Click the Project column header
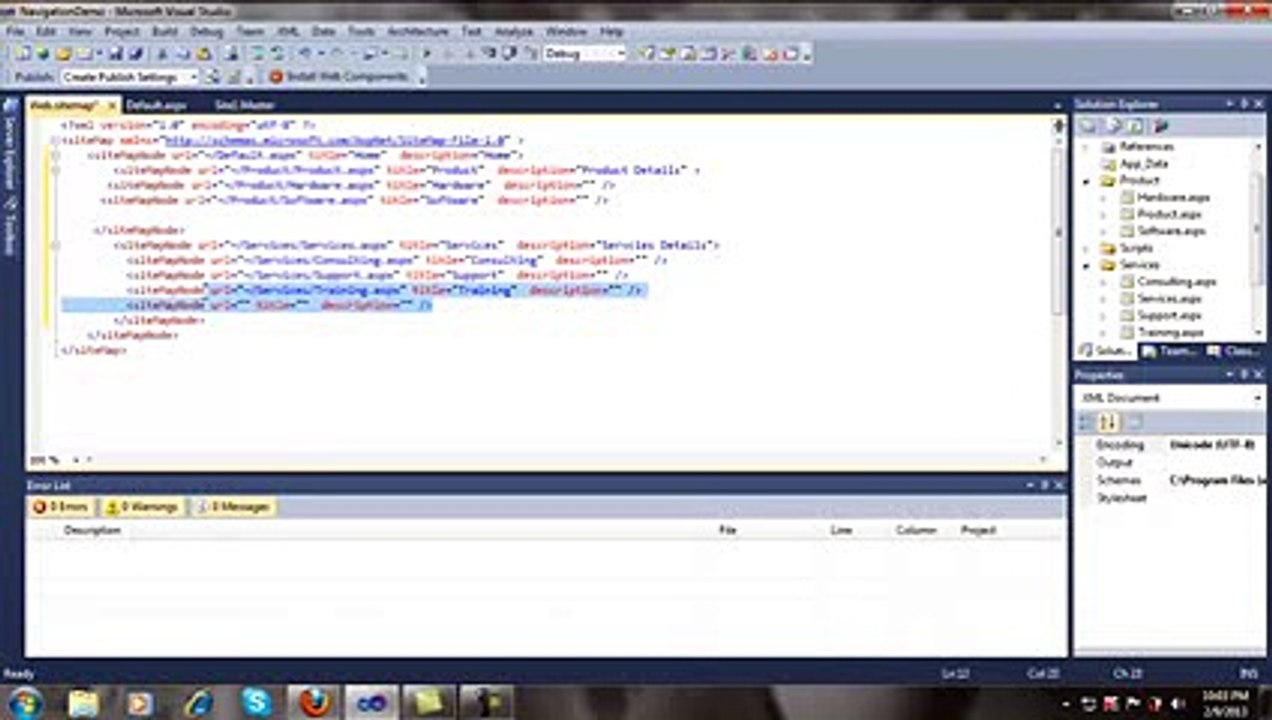 pos(978,530)
